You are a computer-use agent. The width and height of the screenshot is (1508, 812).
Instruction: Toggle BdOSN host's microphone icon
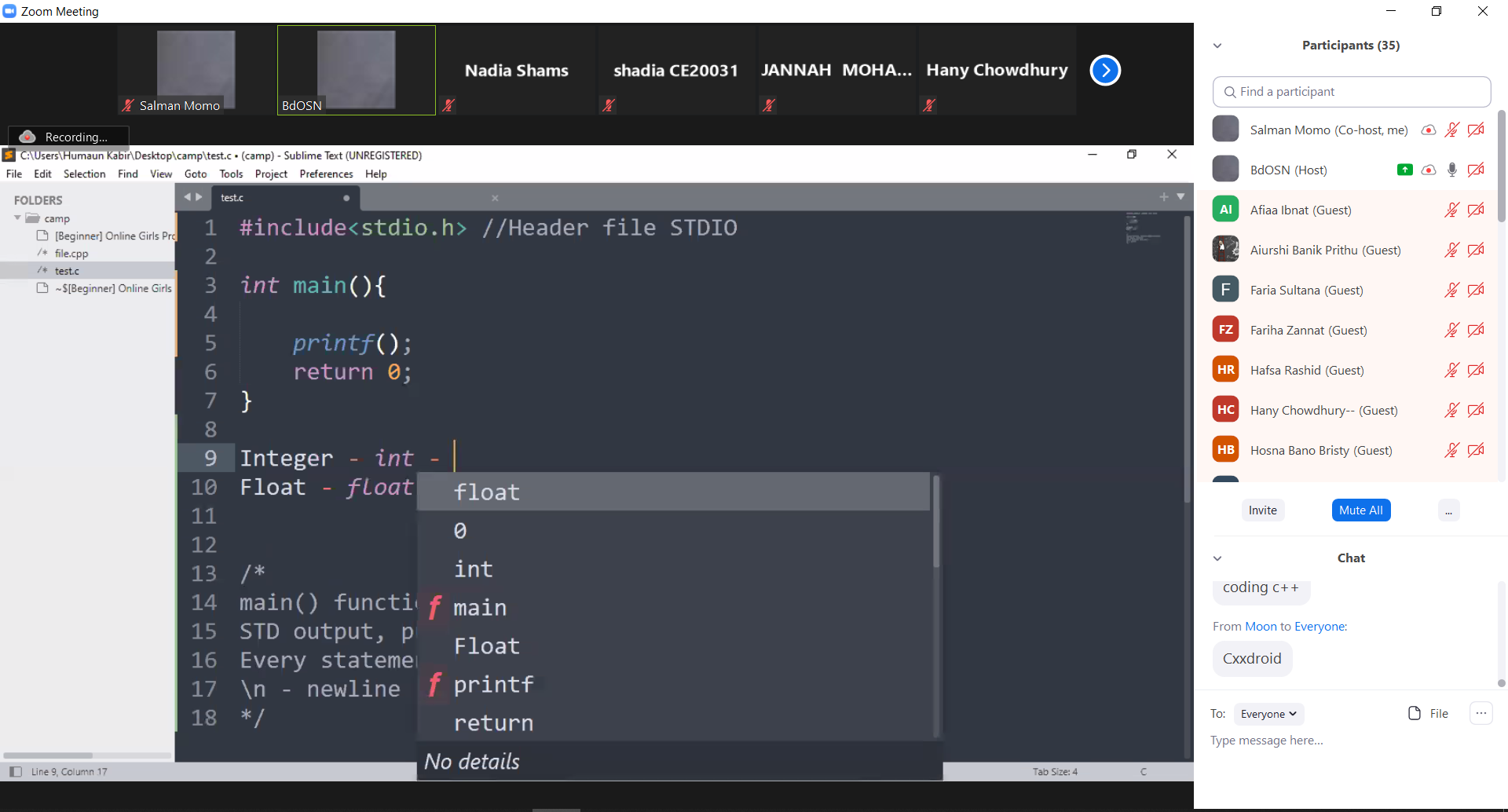1451,170
